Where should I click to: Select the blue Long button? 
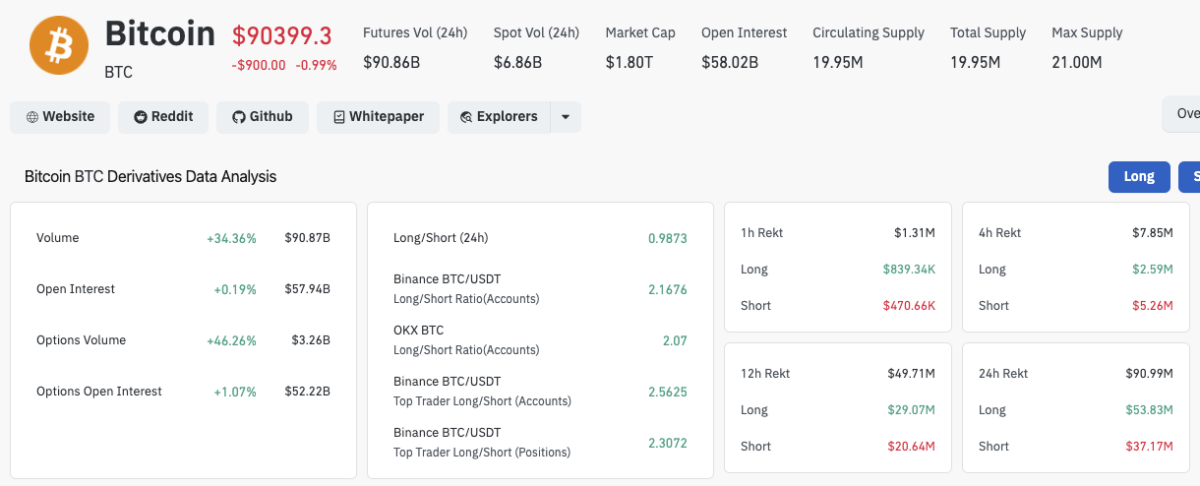pos(1138,176)
